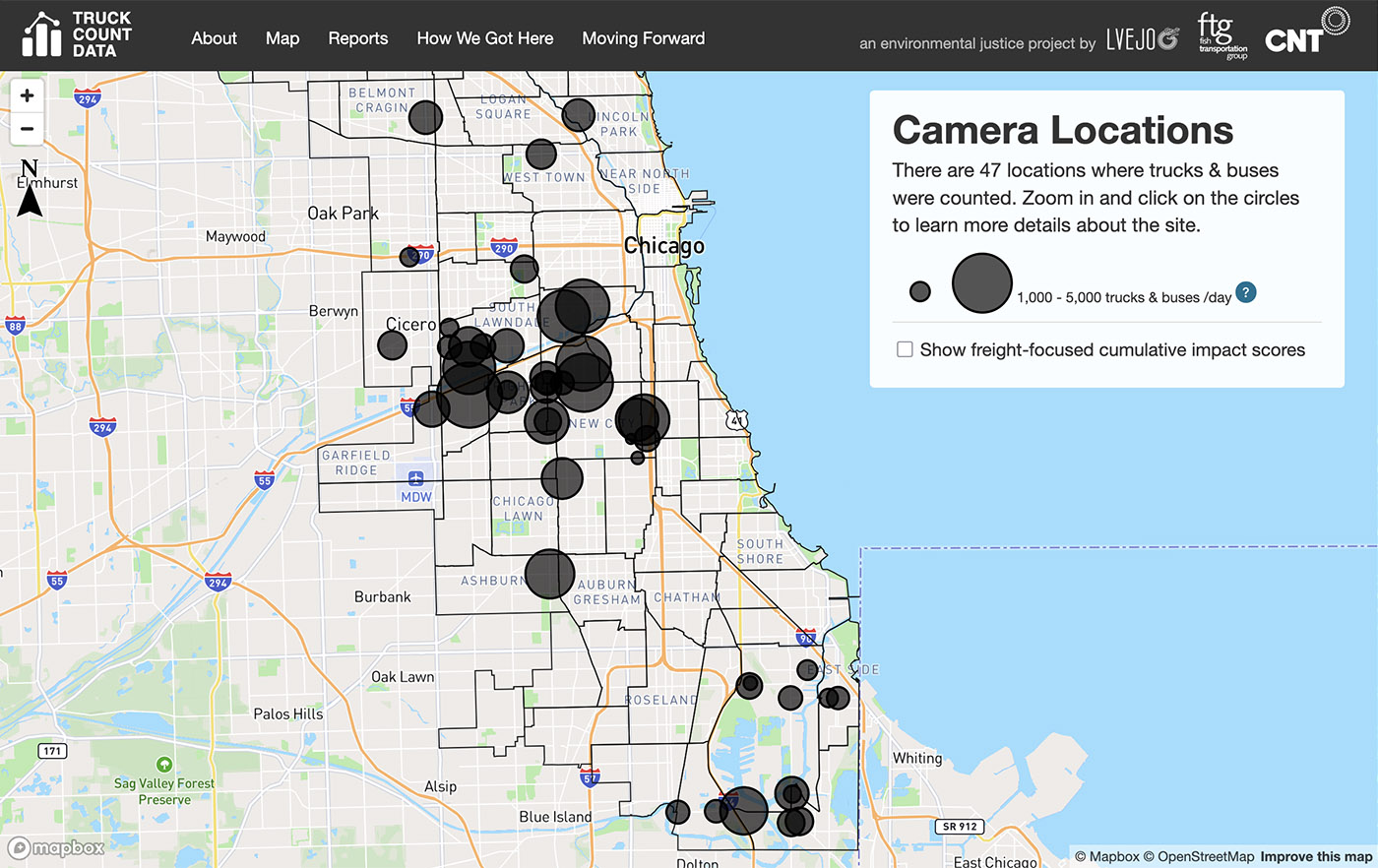Select the camera circle in Belmont Cragin
The image size is (1378, 868).
(425, 117)
